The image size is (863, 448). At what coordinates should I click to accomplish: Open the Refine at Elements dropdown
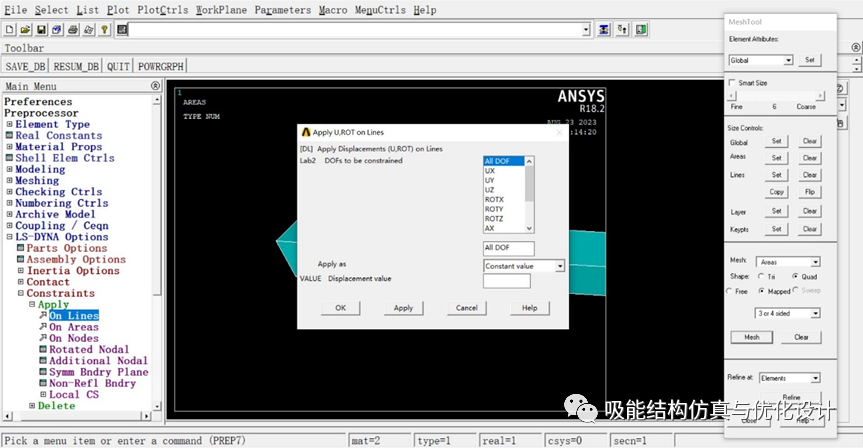(816, 378)
